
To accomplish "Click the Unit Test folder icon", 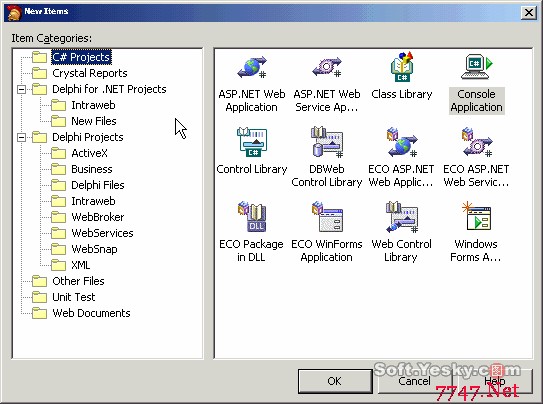I will point(39,297).
